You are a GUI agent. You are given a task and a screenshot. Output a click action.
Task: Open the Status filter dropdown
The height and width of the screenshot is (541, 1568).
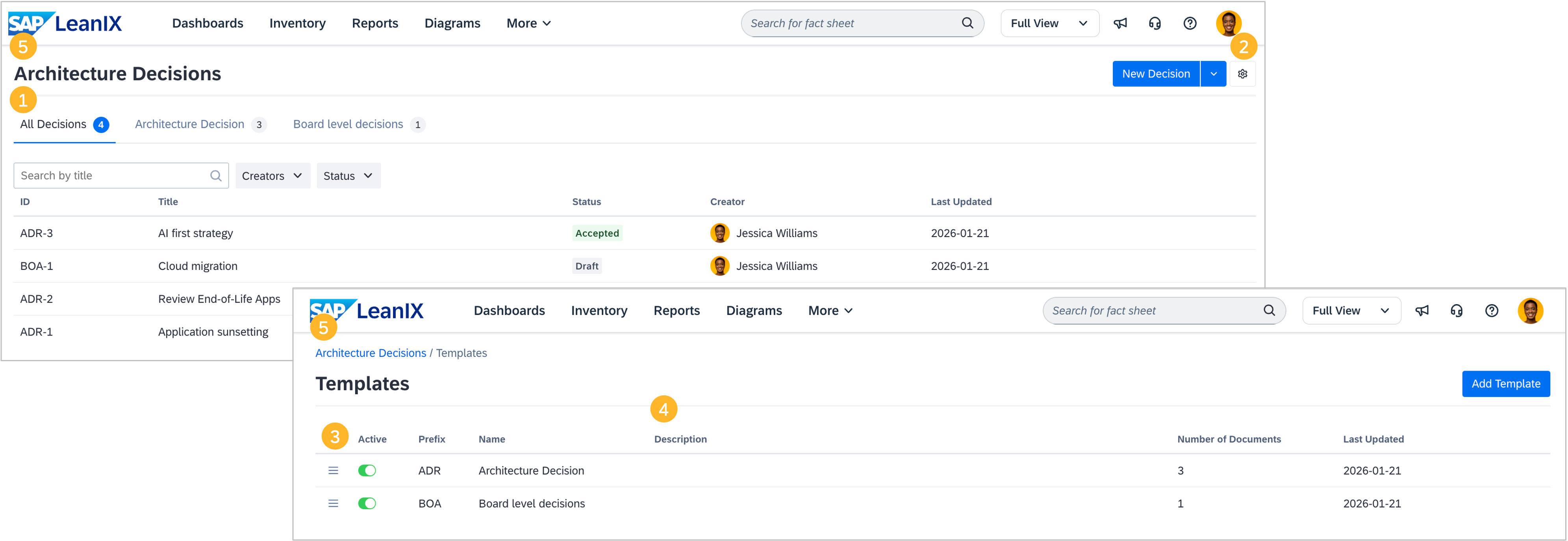[348, 175]
